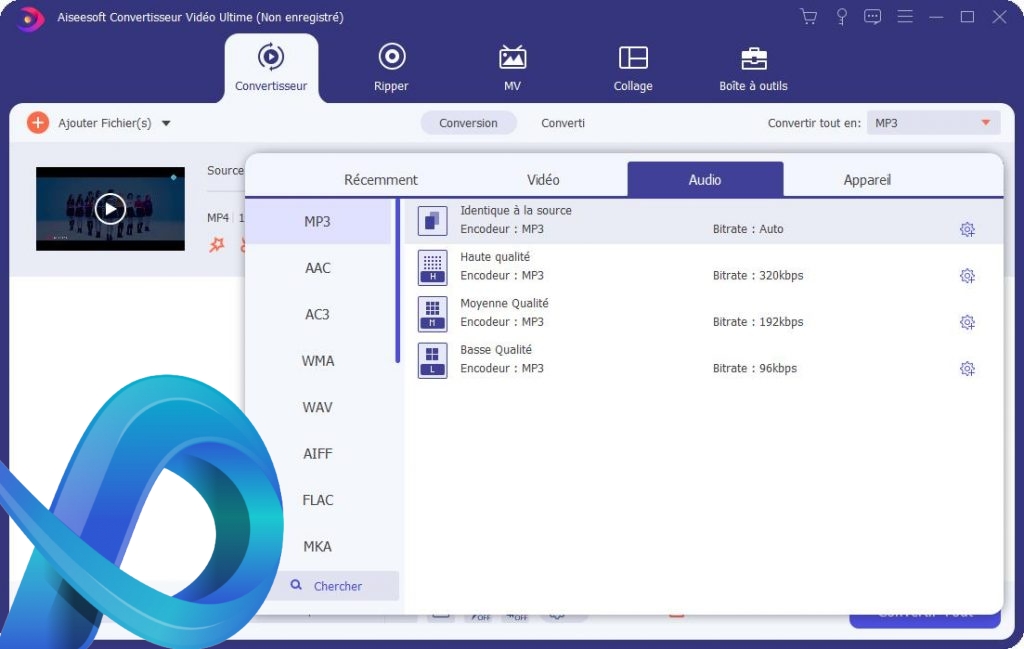Click the Bitrate : Auto value
The image size is (1024, 649).
coord(748,229)
